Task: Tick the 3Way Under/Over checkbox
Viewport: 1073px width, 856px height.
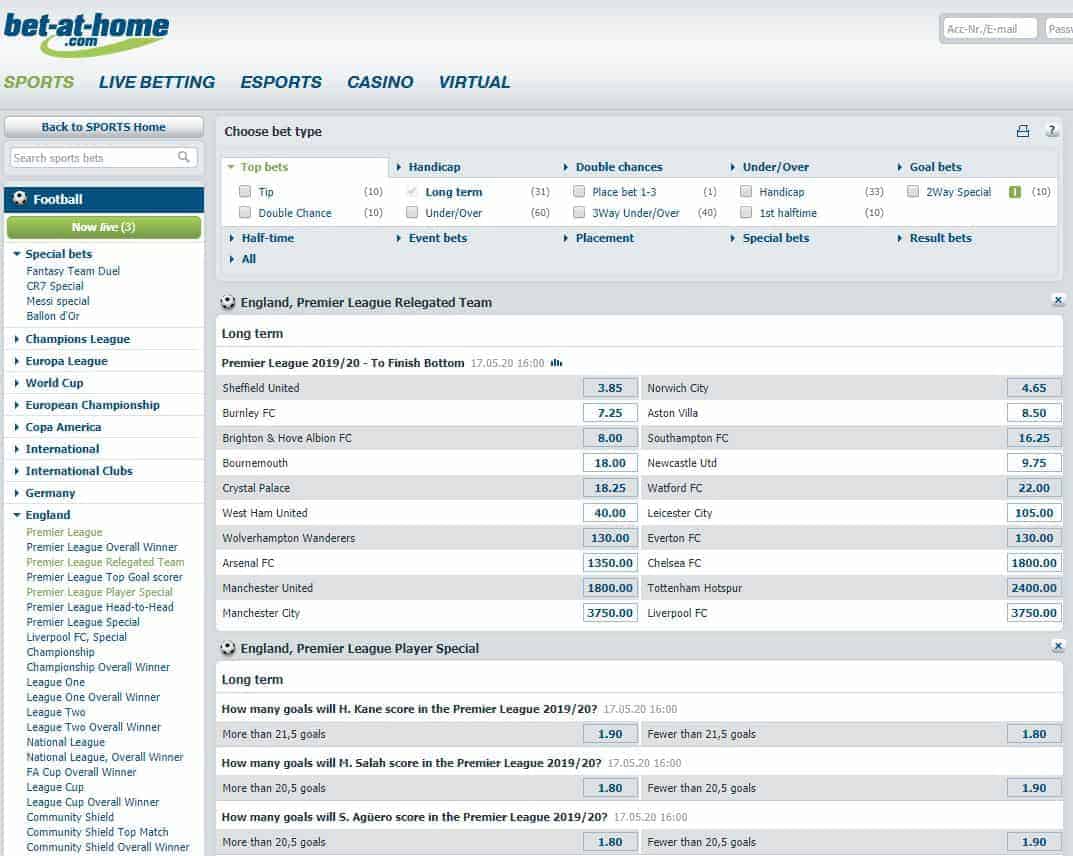Action: (579, 212)
